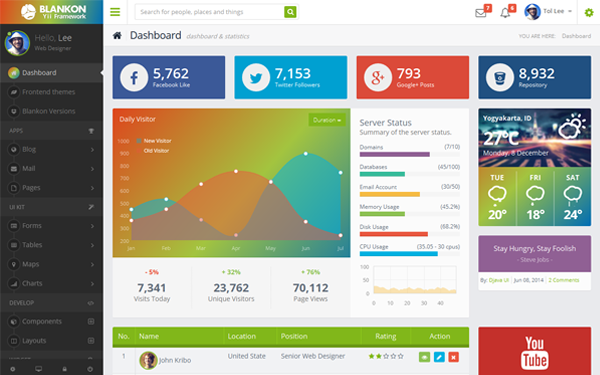The width and height of the screenshot is (600, 375).
Task: Click the green view eye action for John Kribo
Action: click(x=424, y=357)
